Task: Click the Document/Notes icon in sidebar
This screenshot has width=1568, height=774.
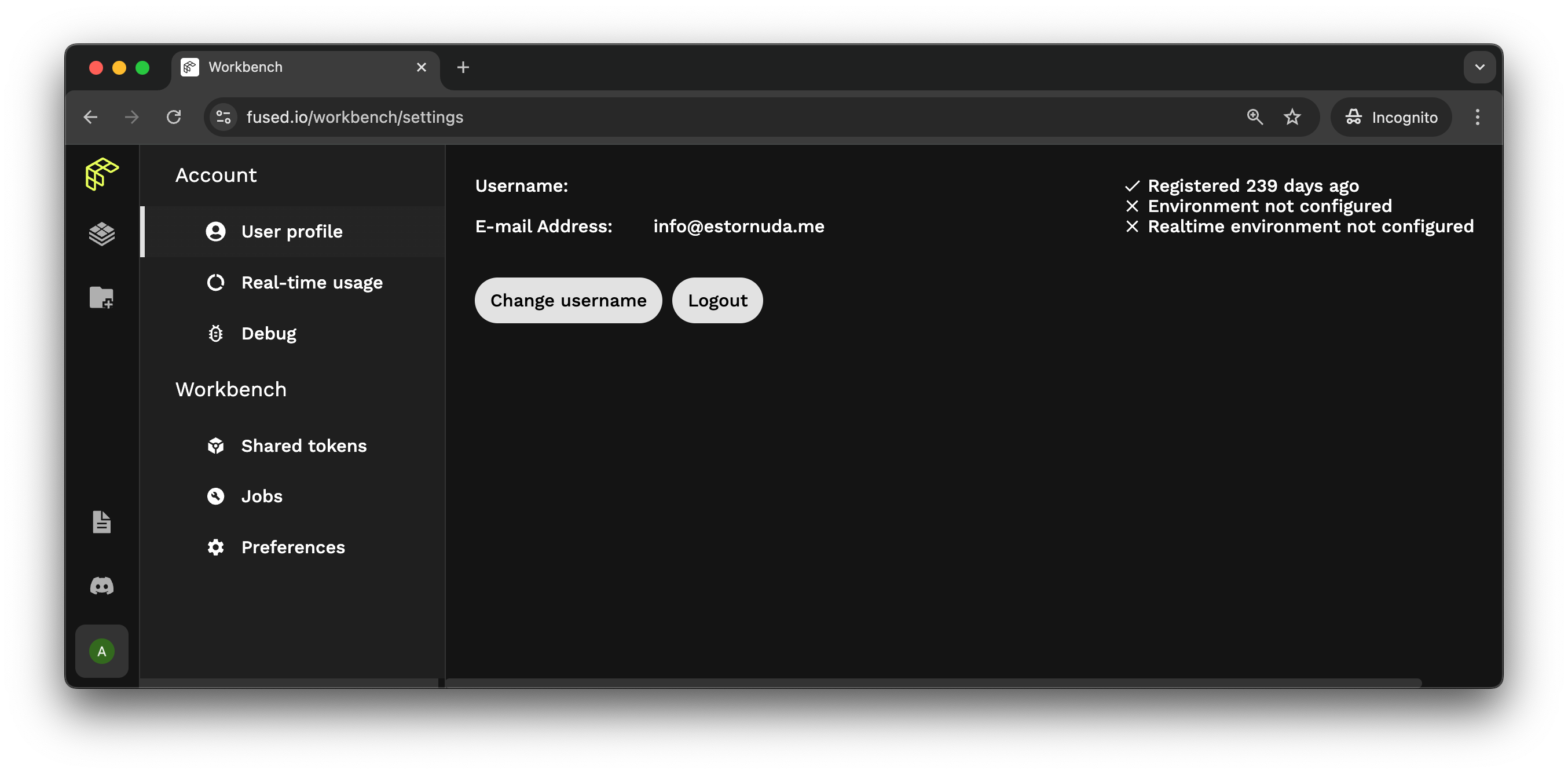Action: click(x=102, y=521)
